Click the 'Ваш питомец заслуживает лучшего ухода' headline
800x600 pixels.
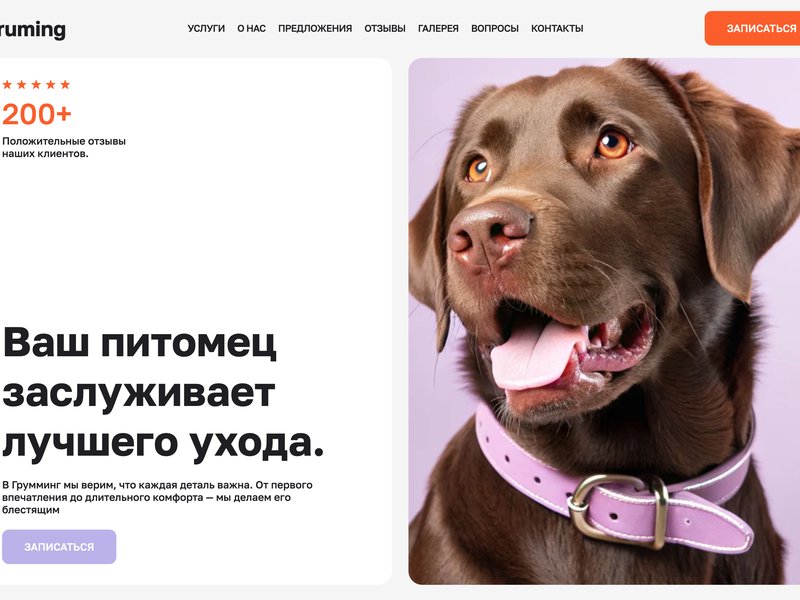pos(163,394)
